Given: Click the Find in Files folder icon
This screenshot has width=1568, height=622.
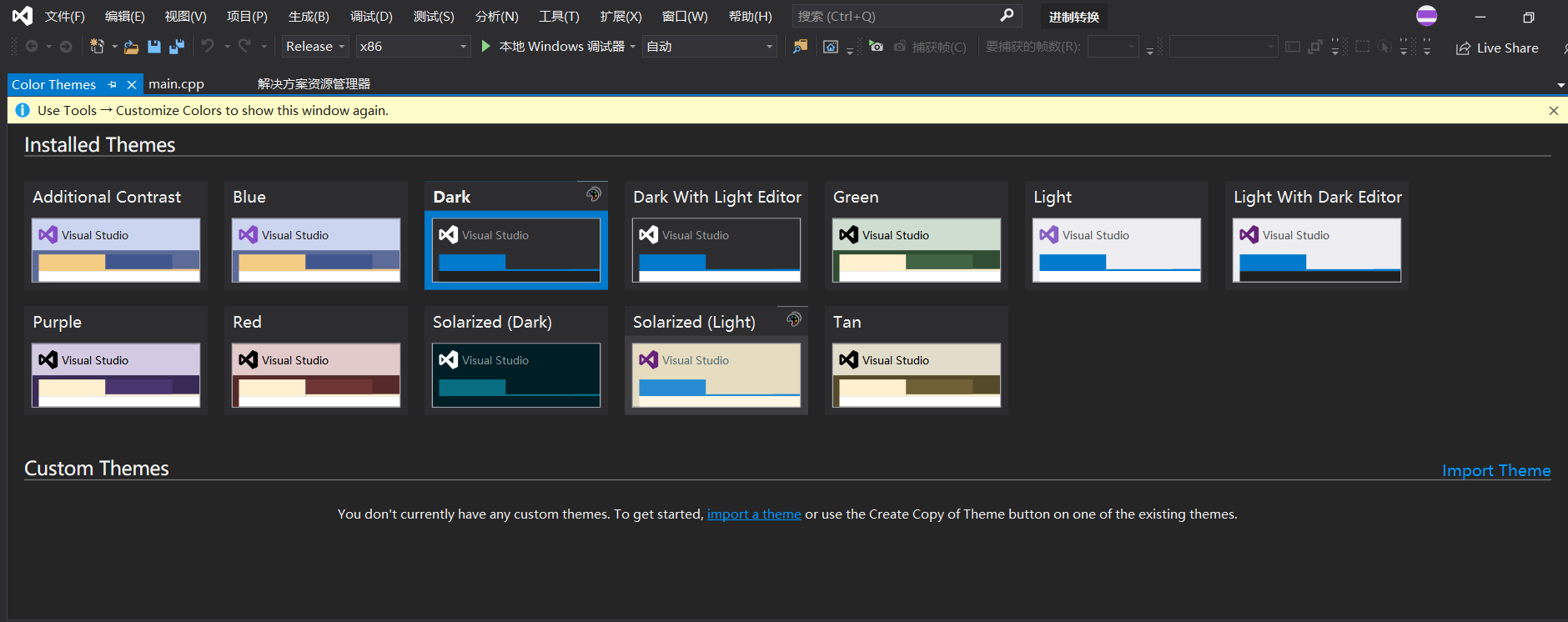Looking at the screenshot, I should coord(800,47).
